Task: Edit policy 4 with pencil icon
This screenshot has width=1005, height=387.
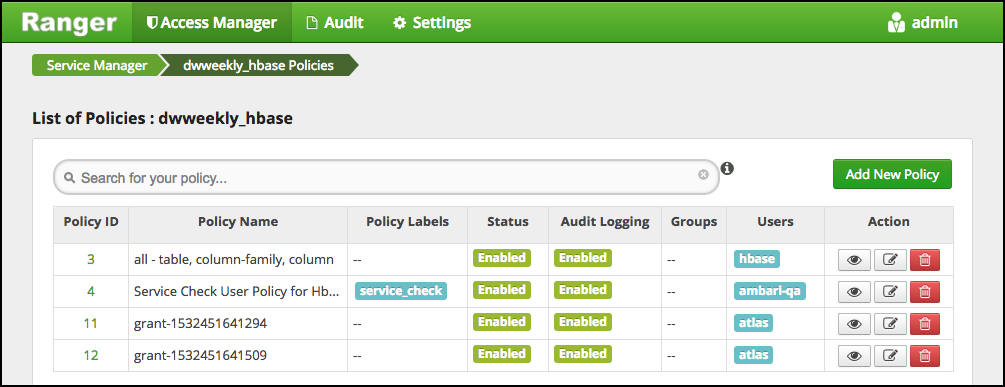Action: click(890, 292)
